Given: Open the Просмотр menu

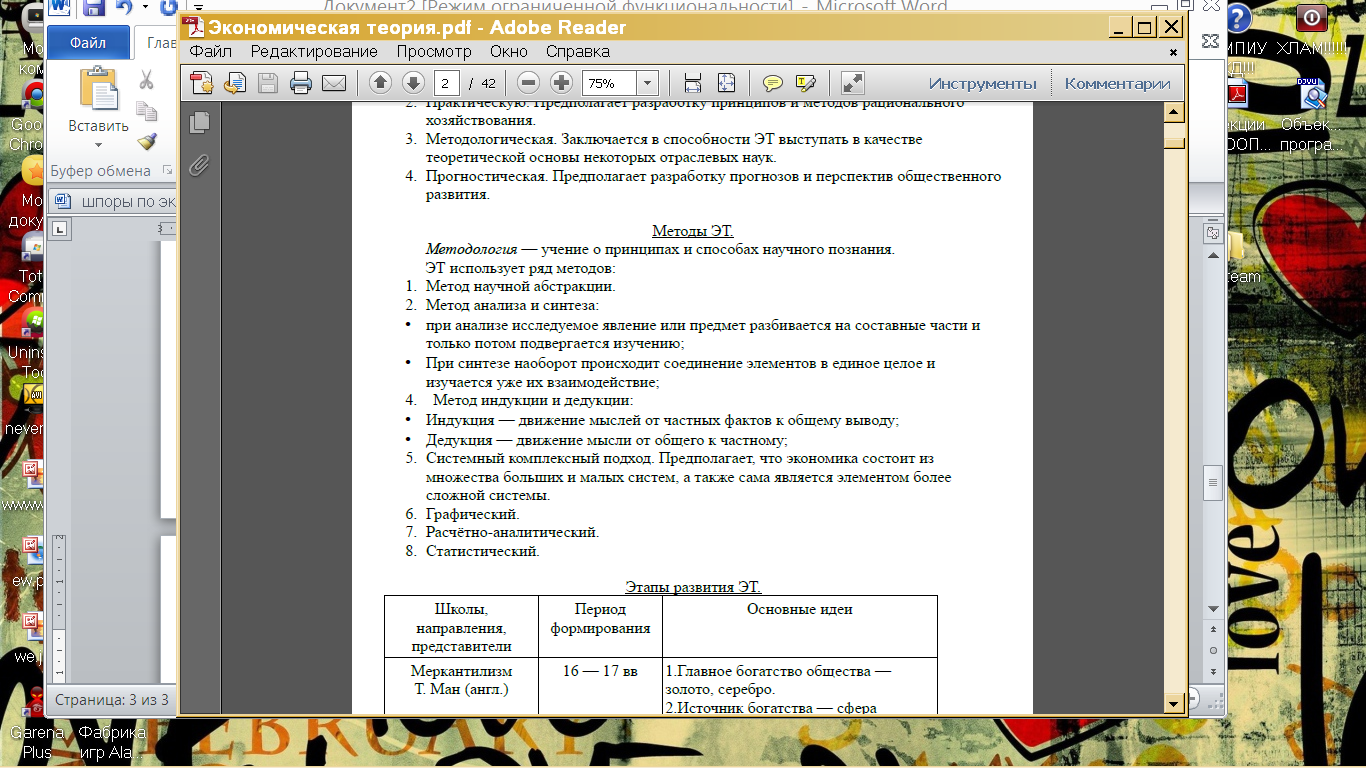Looking at the screenshot, I should pyautogui.click(x=434, y=52).
